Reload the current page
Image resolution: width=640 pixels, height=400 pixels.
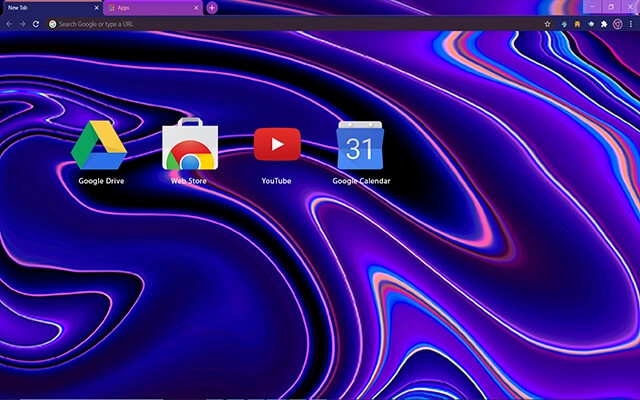pos(36,24)
